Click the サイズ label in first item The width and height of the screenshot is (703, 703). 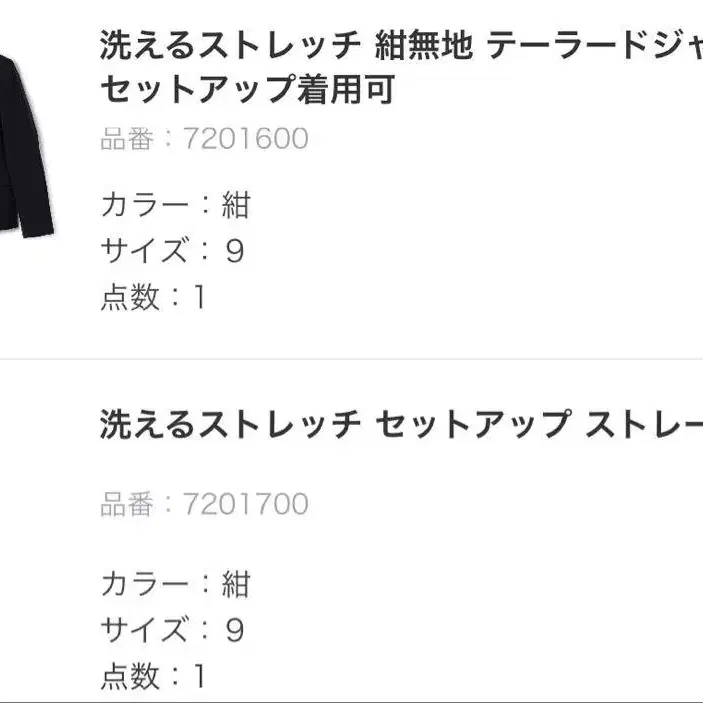click(x=143, y=251)
